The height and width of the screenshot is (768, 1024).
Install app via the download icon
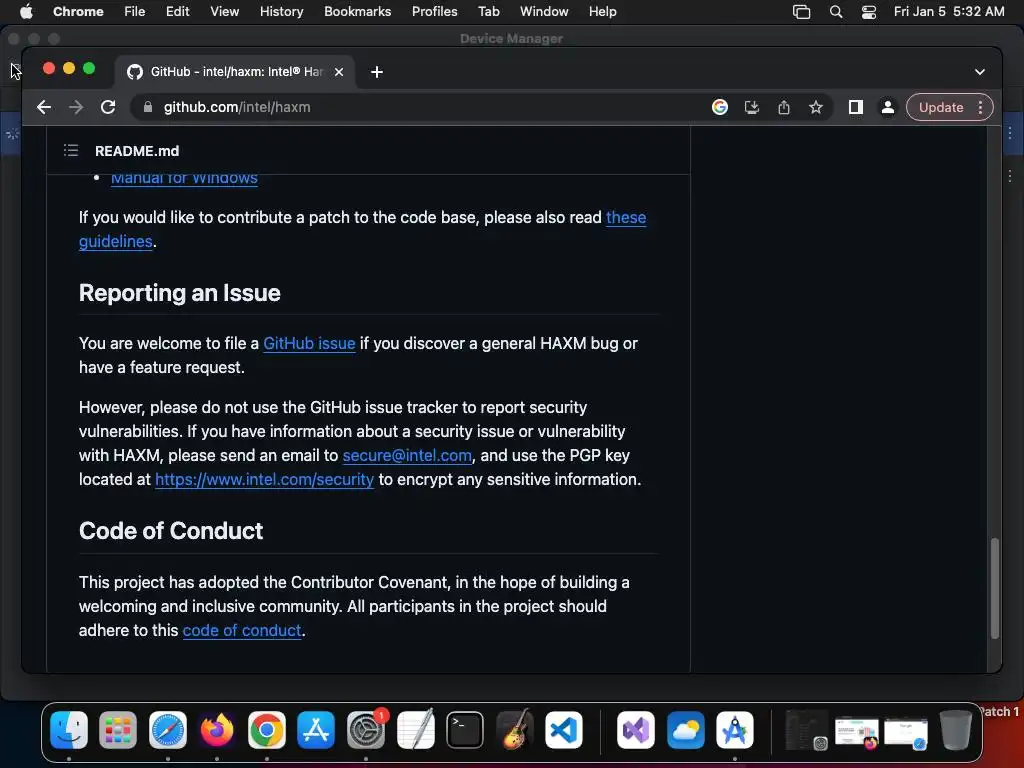(752, 107)
